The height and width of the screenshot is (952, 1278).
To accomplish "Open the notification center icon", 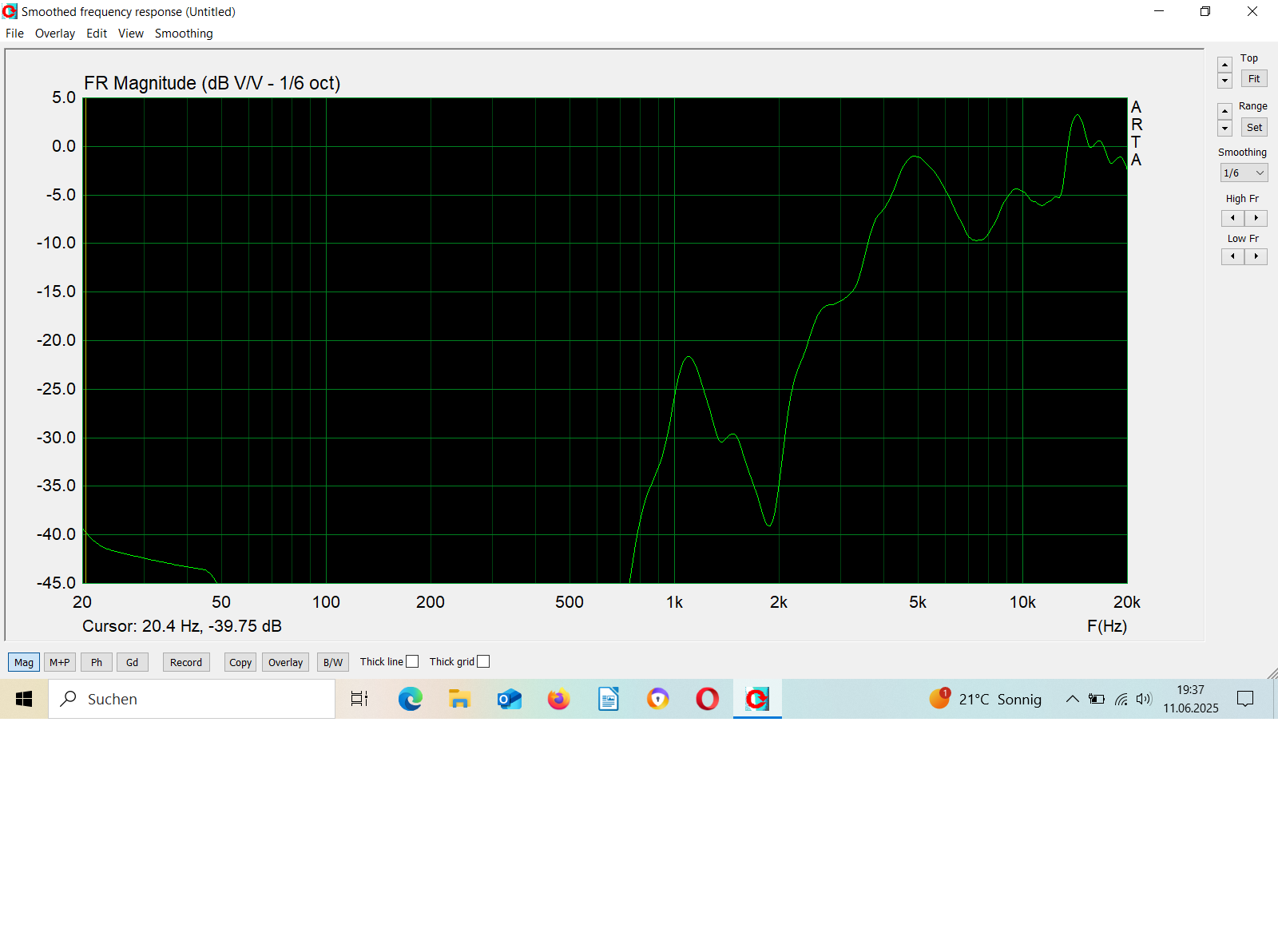I will (x=1245, y=699).
